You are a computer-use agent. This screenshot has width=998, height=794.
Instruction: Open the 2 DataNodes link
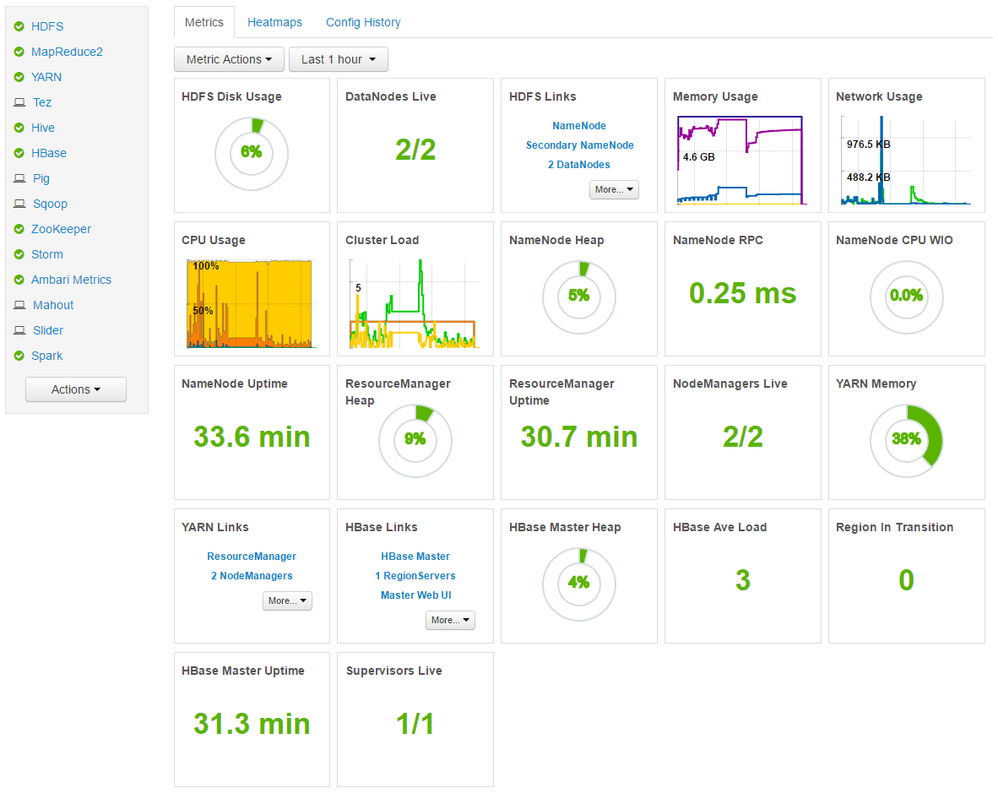(x=579, y=164)
